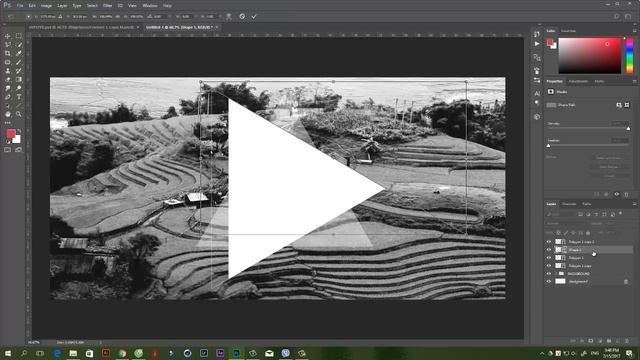This screenshot has width=640, height=360.
Task: Open Chrome from the taskbar
Action: (122, 353)
